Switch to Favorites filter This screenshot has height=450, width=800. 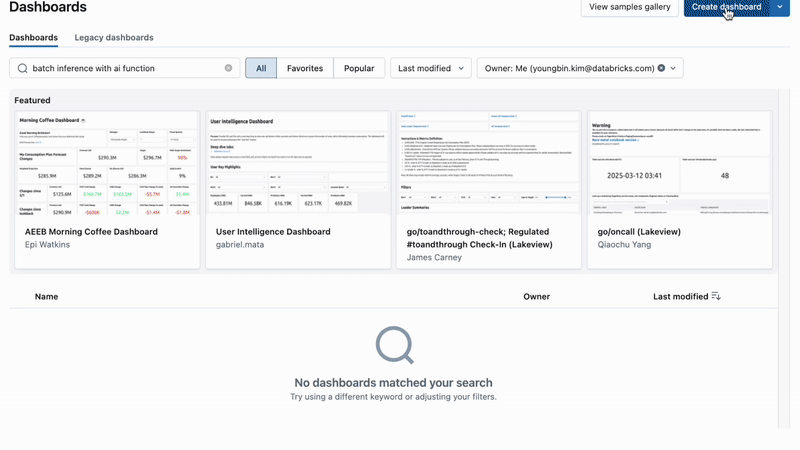pos(305,68)
